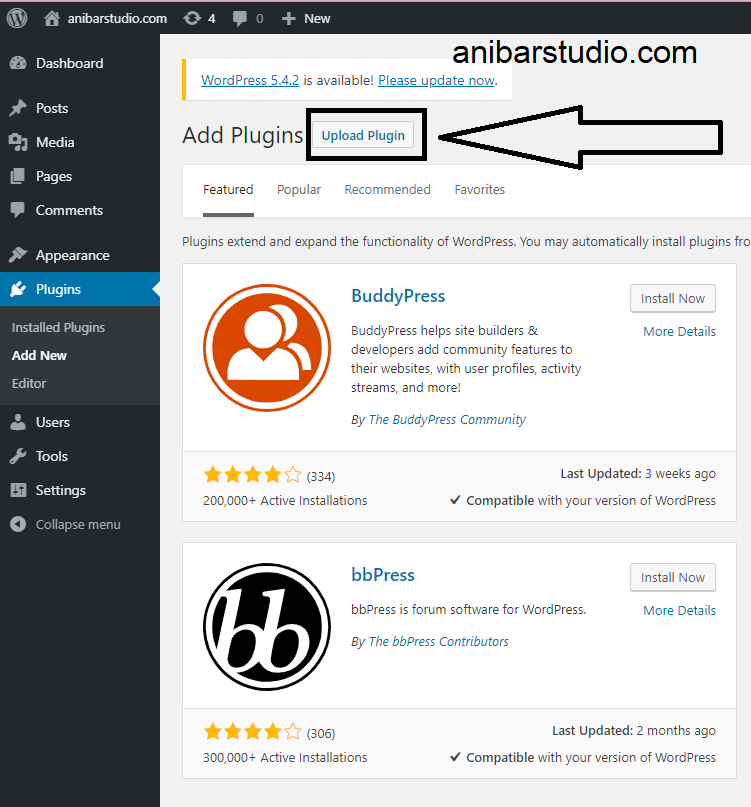
Task: Select the Plugins menu item
Action: [80, 289]
